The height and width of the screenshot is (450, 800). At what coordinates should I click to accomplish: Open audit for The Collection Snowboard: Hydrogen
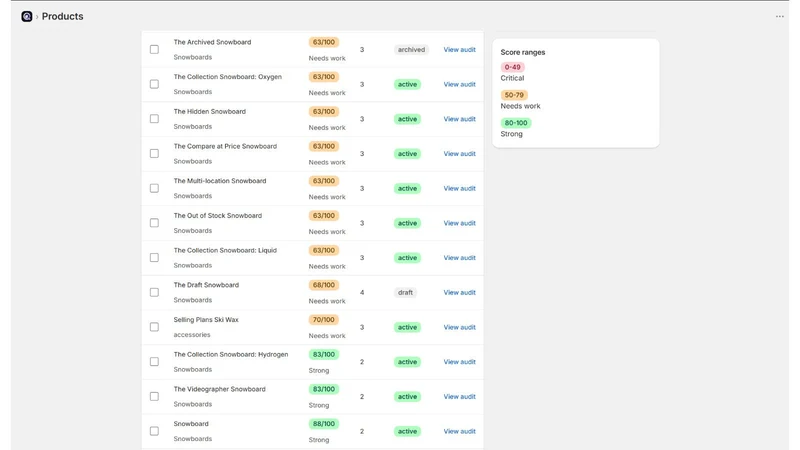tap(459, 362)
